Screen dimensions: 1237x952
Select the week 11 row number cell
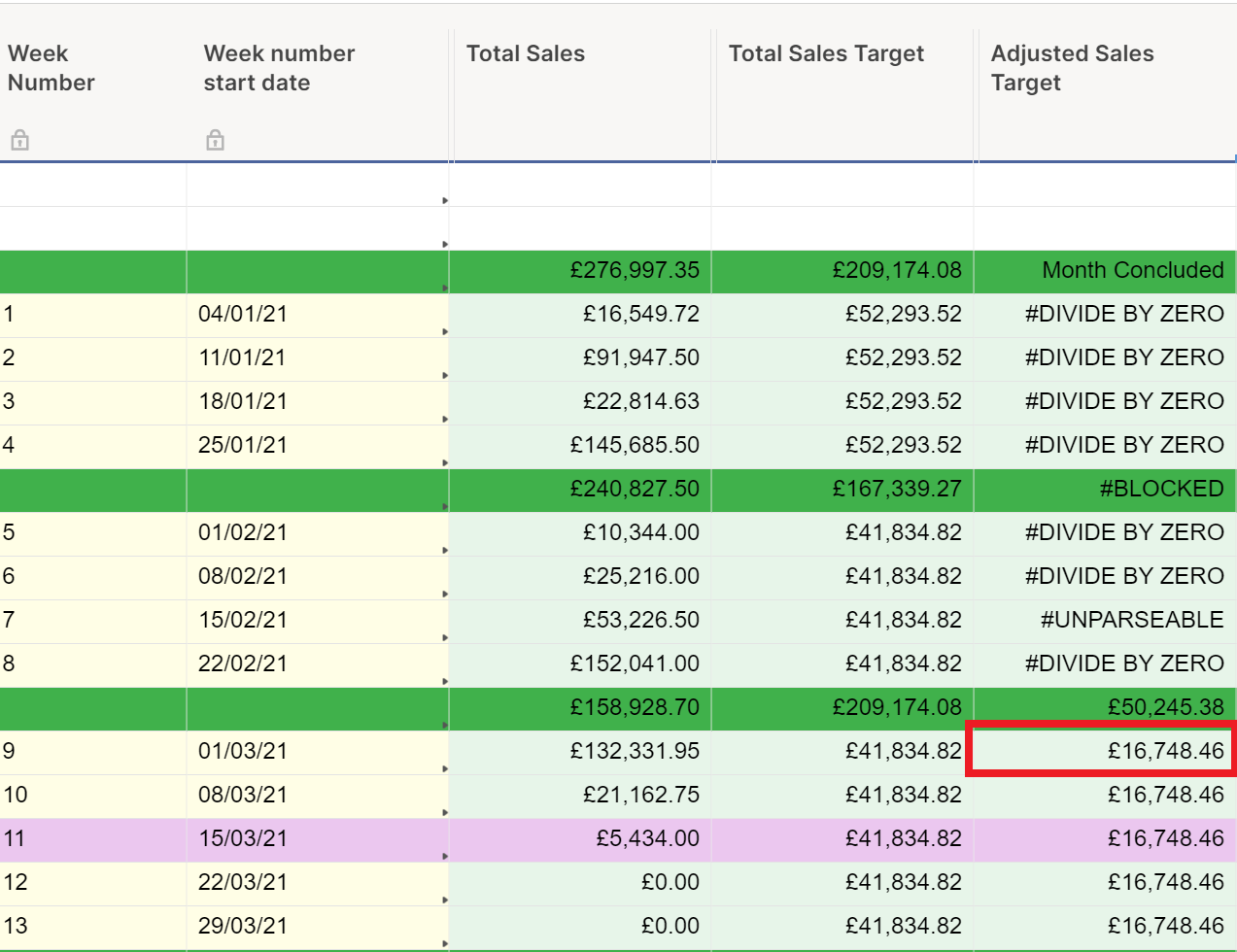point(93,839)
